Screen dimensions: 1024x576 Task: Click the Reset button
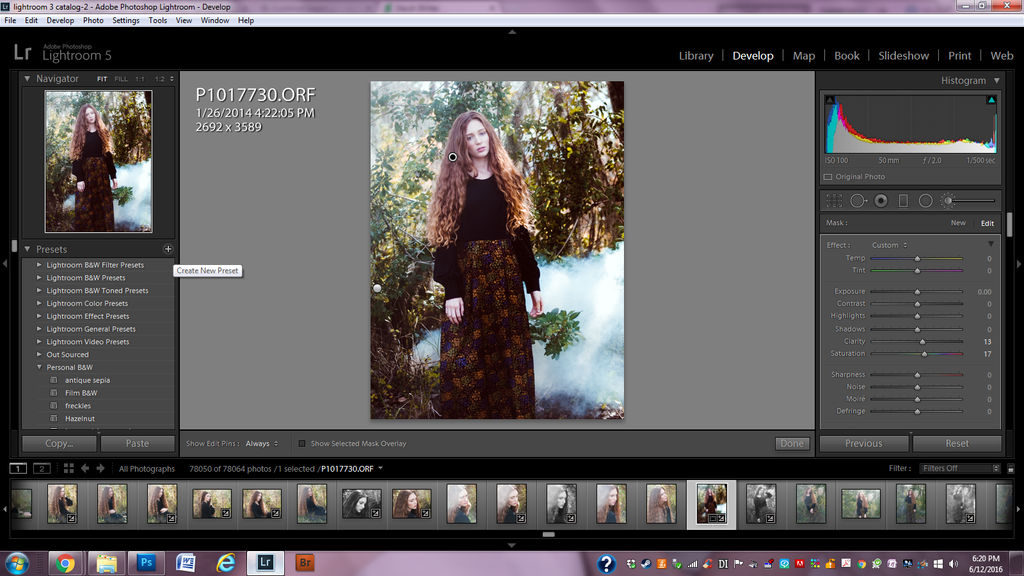coord(957,443)
